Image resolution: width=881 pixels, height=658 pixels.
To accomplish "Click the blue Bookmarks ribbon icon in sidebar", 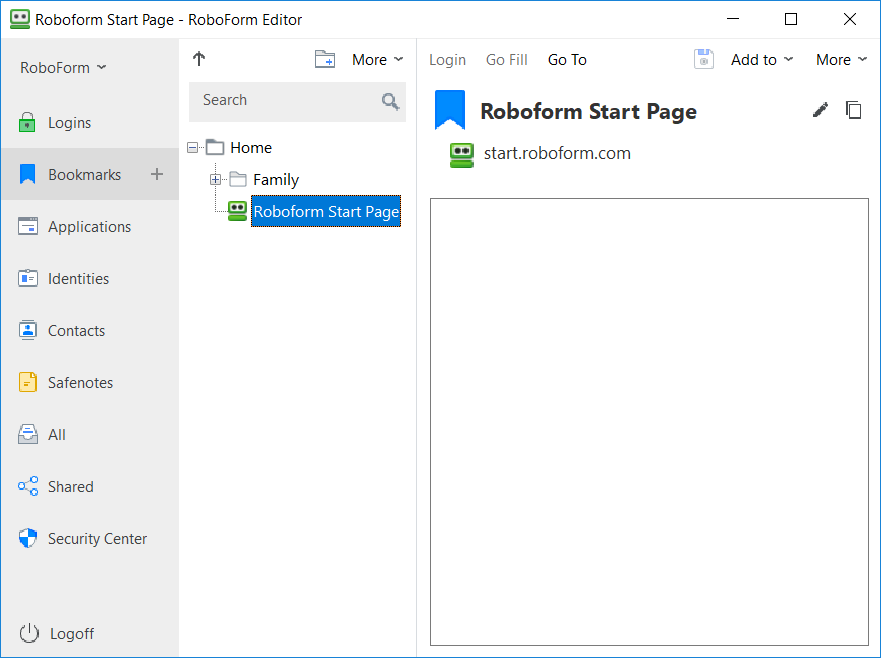I will coord(27,174).
